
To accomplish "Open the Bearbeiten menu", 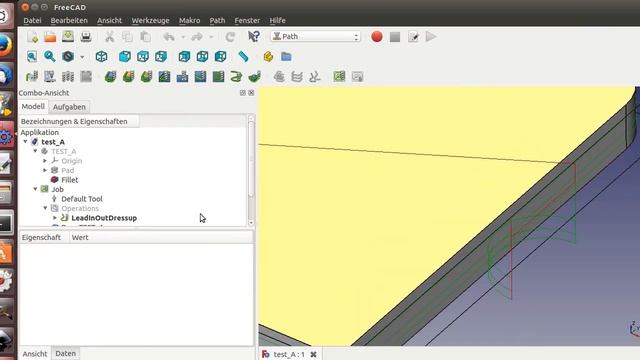I will click(x=69, y=20).
